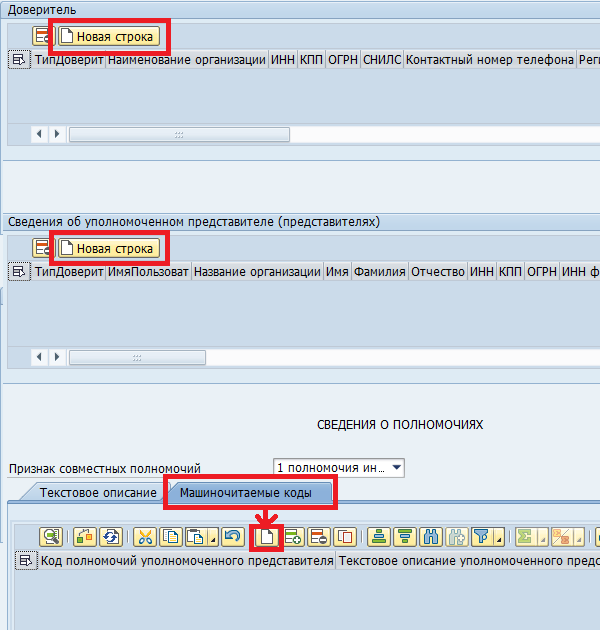Click the Cut scissors icon
Image resolution: width=600 pixels, height=630 pixels.
coord(145,537)
